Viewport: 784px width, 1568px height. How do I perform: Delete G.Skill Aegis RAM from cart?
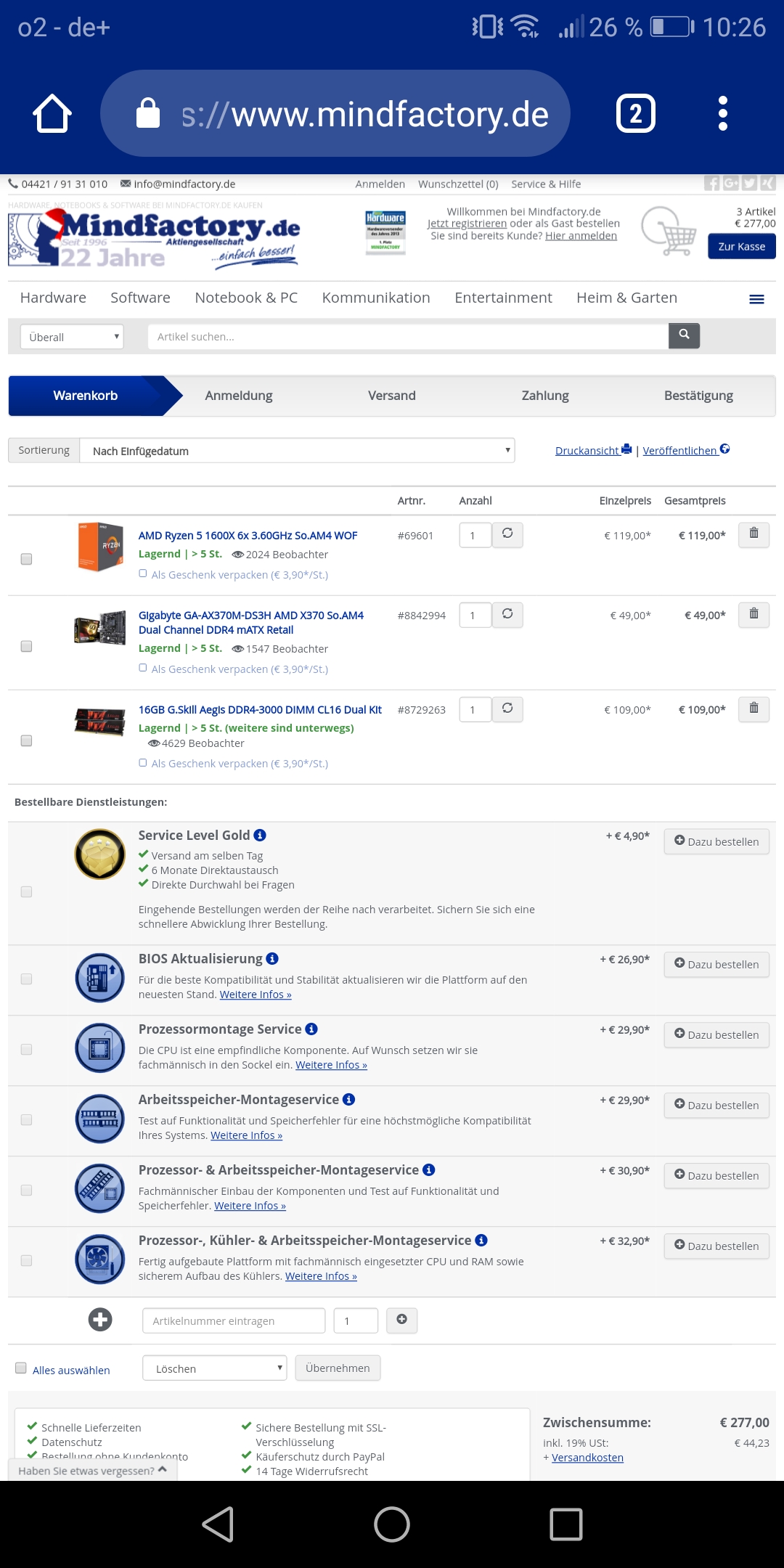(754, 709)
